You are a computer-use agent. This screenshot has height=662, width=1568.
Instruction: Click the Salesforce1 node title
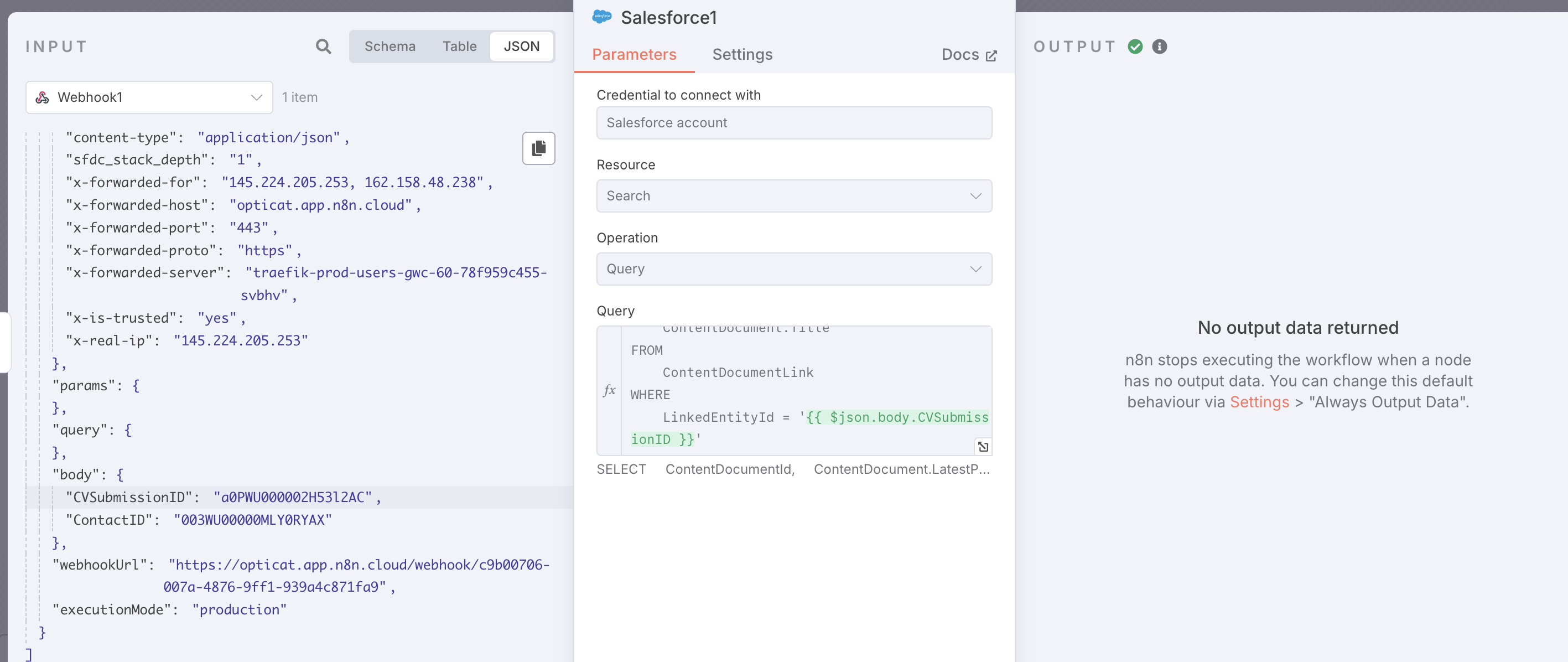point(668,18)
